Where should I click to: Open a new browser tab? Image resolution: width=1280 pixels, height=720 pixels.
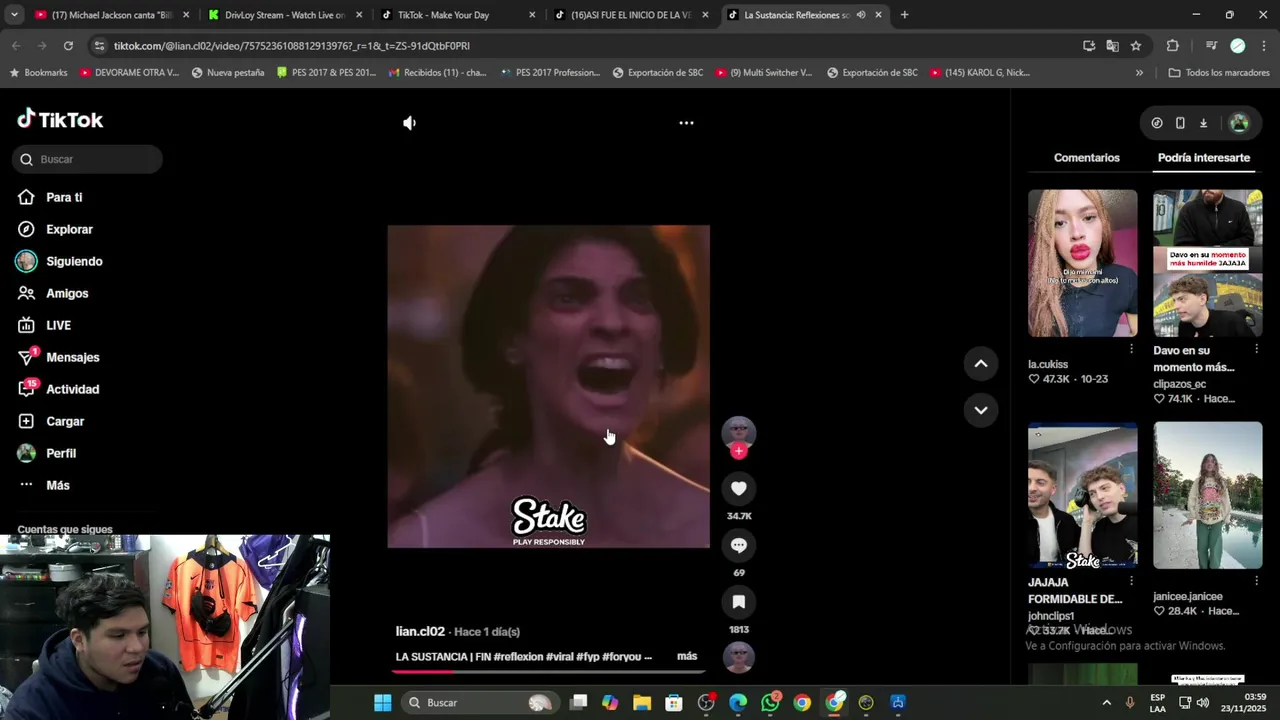click(904, 15)
